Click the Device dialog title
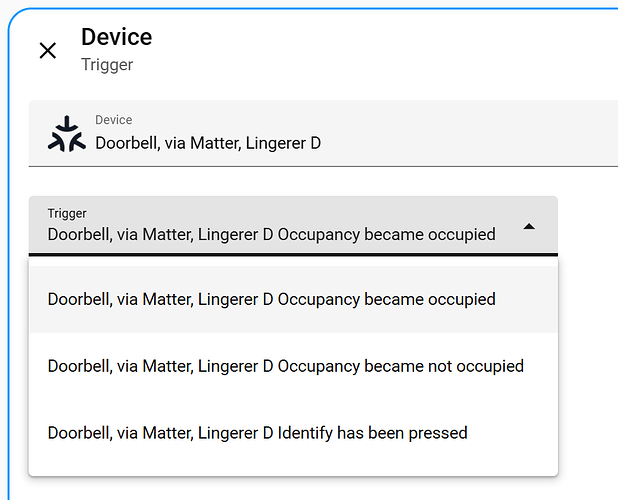The width and height of the screenshot is (618, 500). [x=116, y=37]
